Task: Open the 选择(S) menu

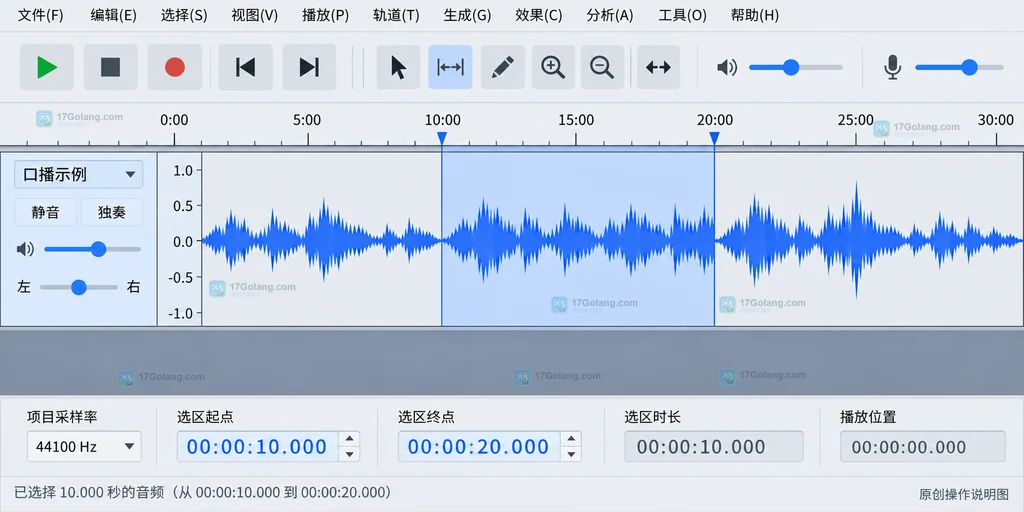Action: pyautogui.click(x=184, y=16)
